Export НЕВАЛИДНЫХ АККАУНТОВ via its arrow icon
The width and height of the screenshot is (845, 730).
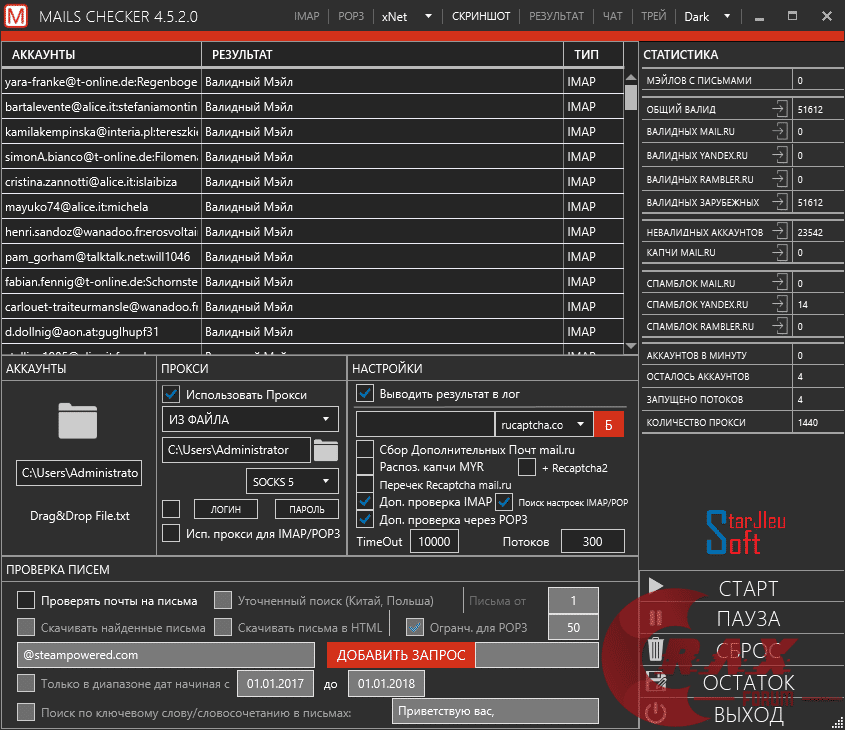(779, 232)
